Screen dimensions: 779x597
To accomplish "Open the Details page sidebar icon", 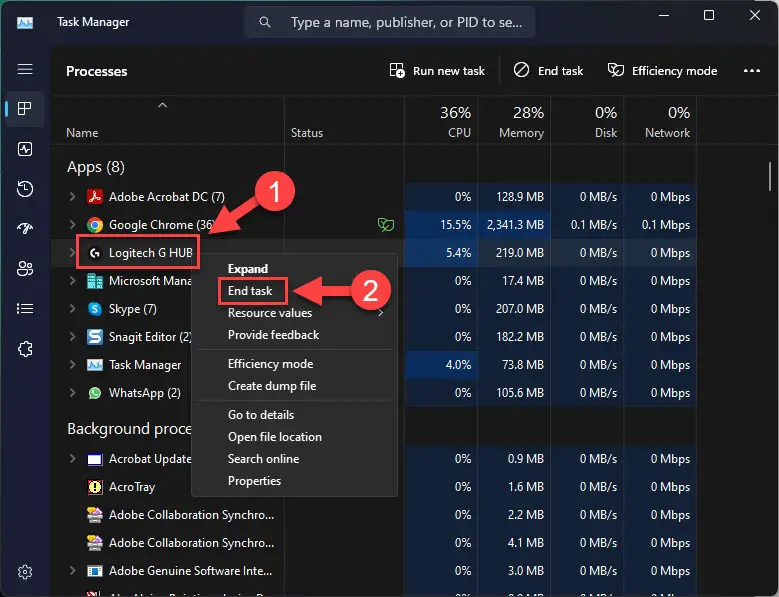I will [x=25, y=309].
